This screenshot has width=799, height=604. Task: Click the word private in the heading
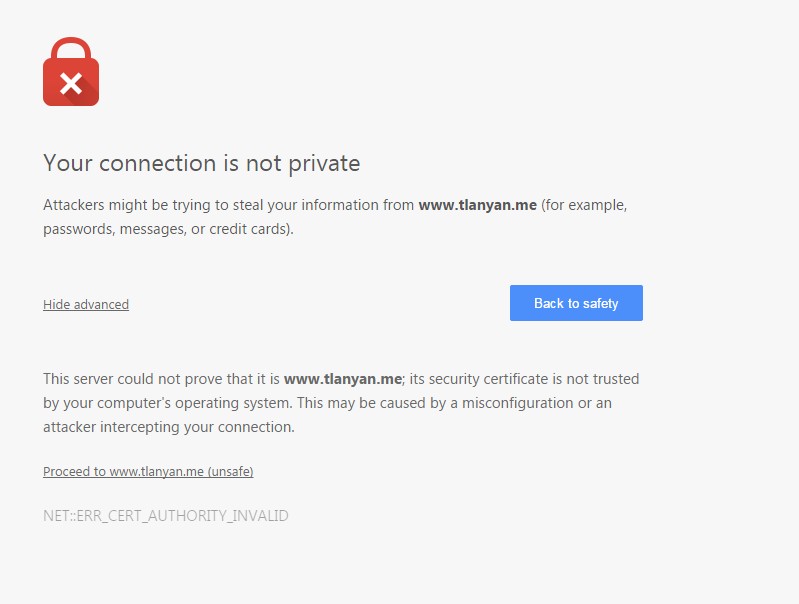coord(323,163)
